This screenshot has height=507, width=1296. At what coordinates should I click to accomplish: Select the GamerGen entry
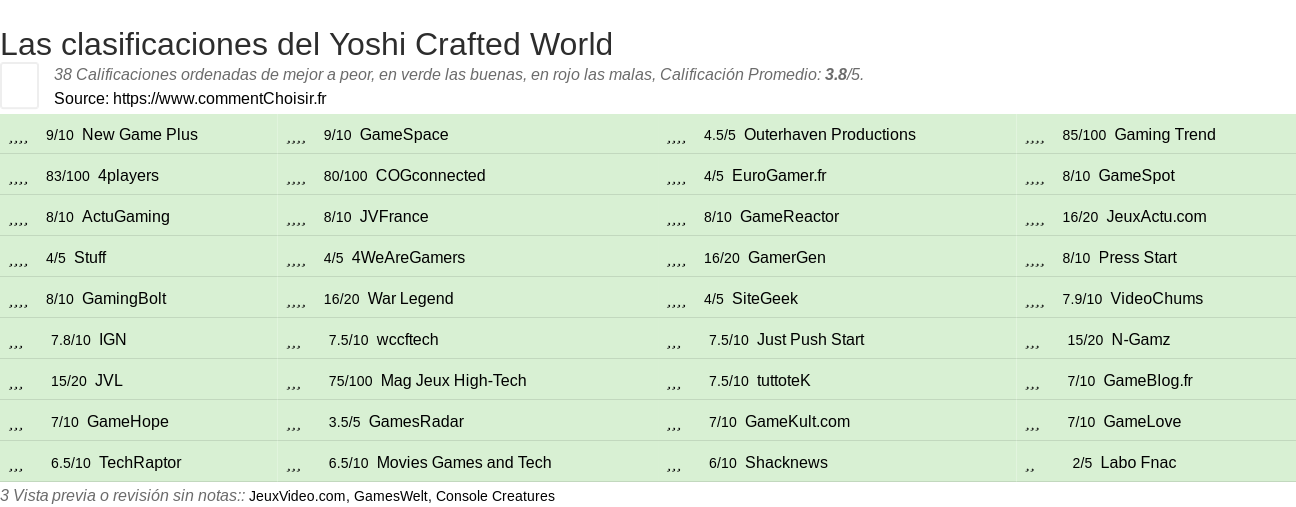point(787,257)
